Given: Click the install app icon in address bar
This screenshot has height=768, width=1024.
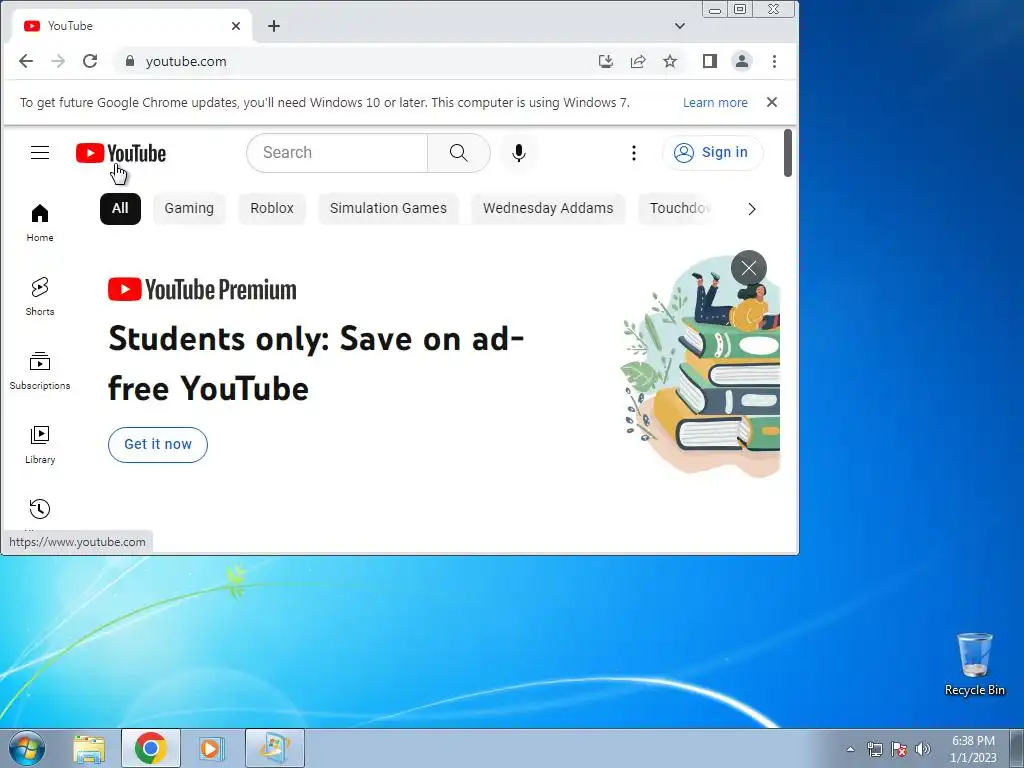Looking at the screenshot, I should (x=606, y=61).
